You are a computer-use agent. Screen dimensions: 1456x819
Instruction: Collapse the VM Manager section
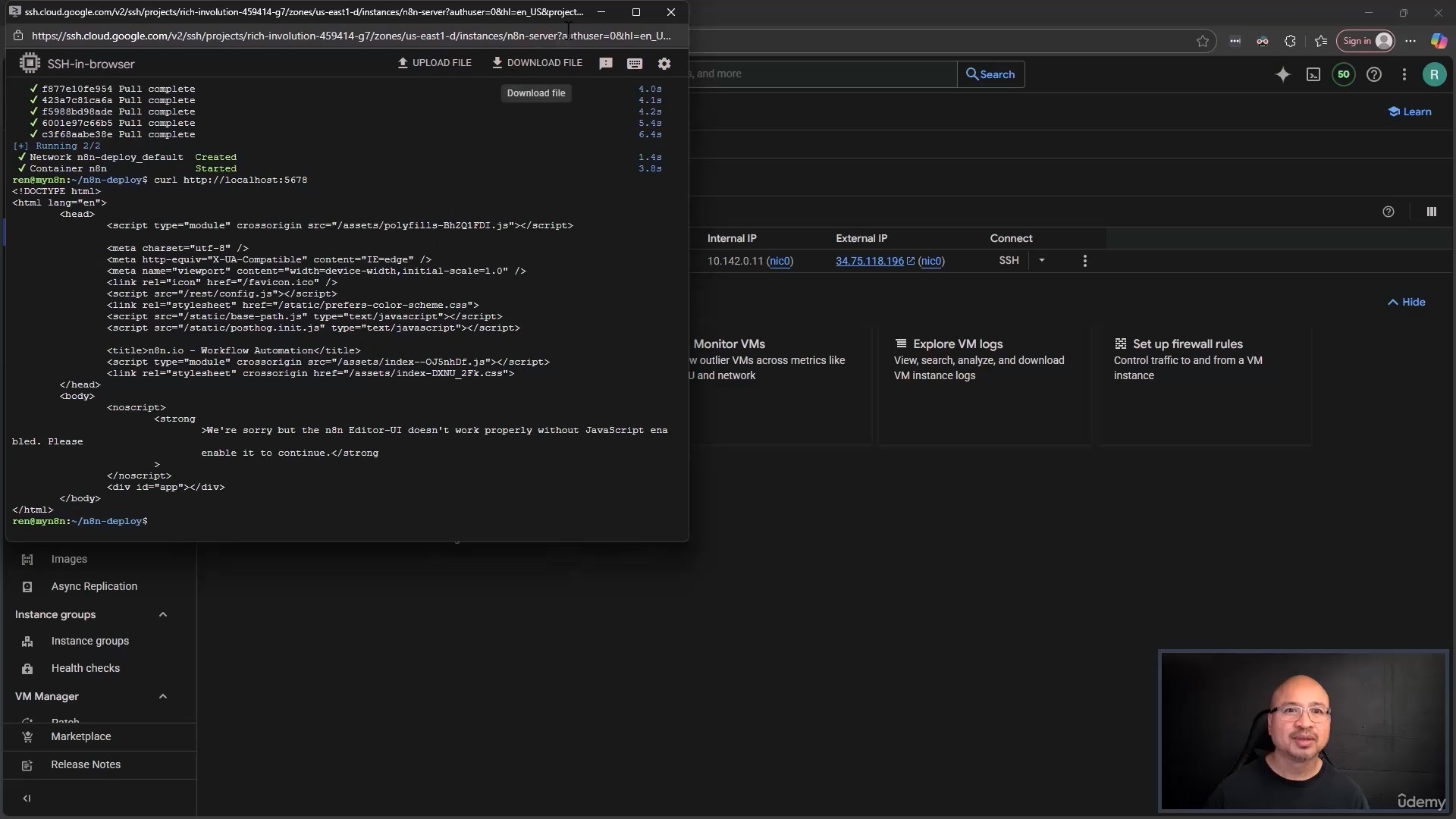(163, 696)
